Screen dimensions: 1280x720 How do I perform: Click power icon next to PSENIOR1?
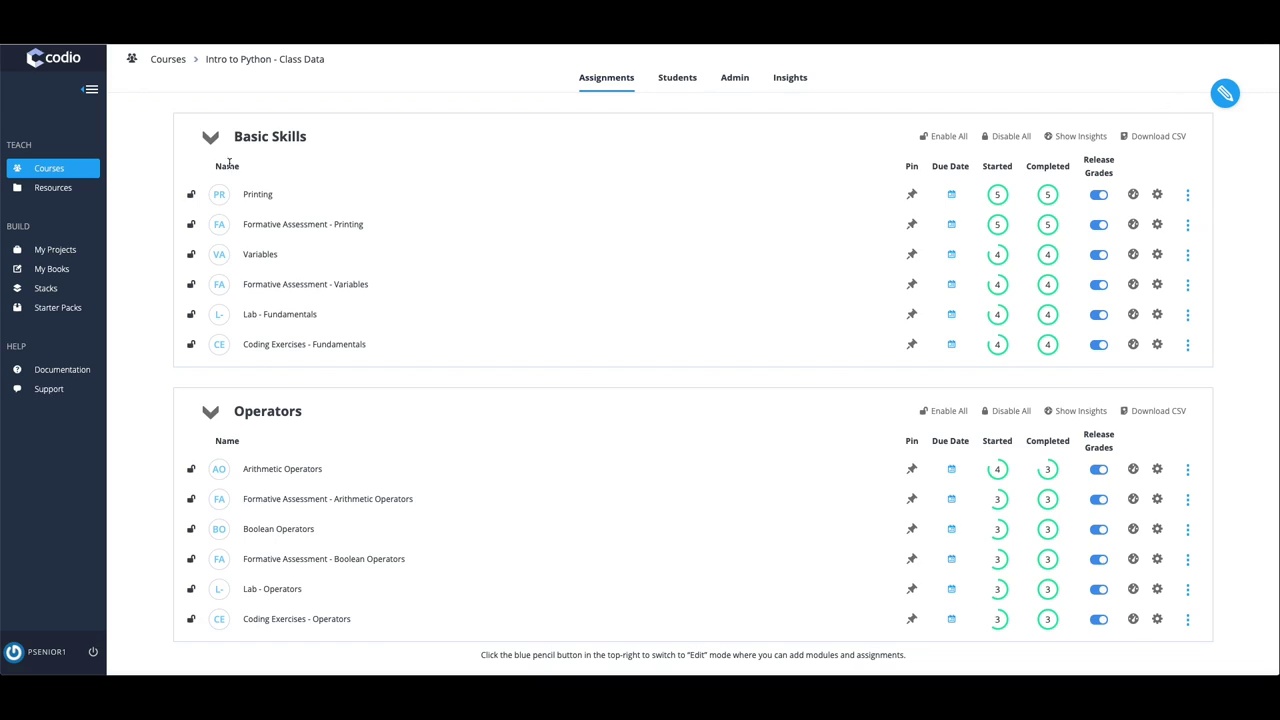click(93, 652)
